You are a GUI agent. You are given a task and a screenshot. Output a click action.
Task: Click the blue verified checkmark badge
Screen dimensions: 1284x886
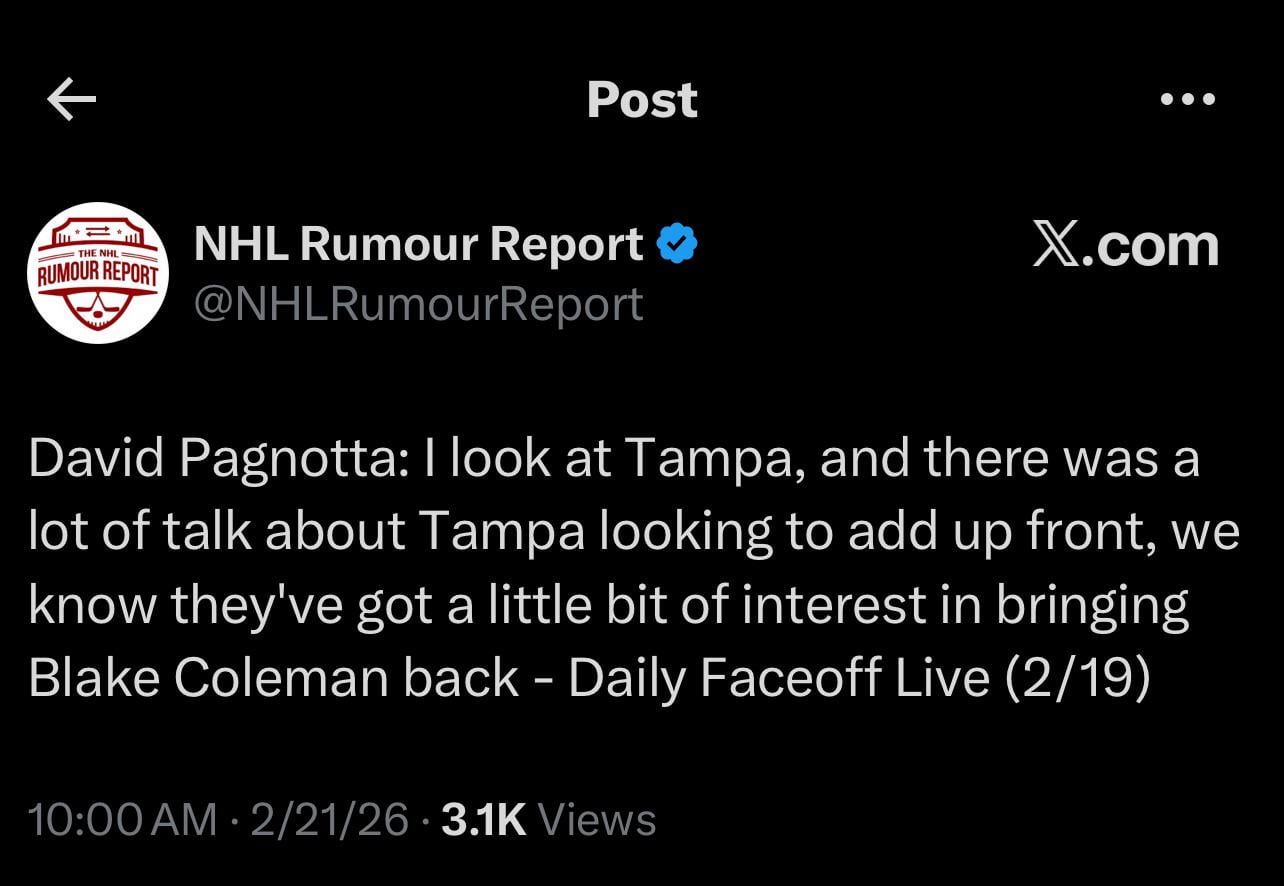677,245
